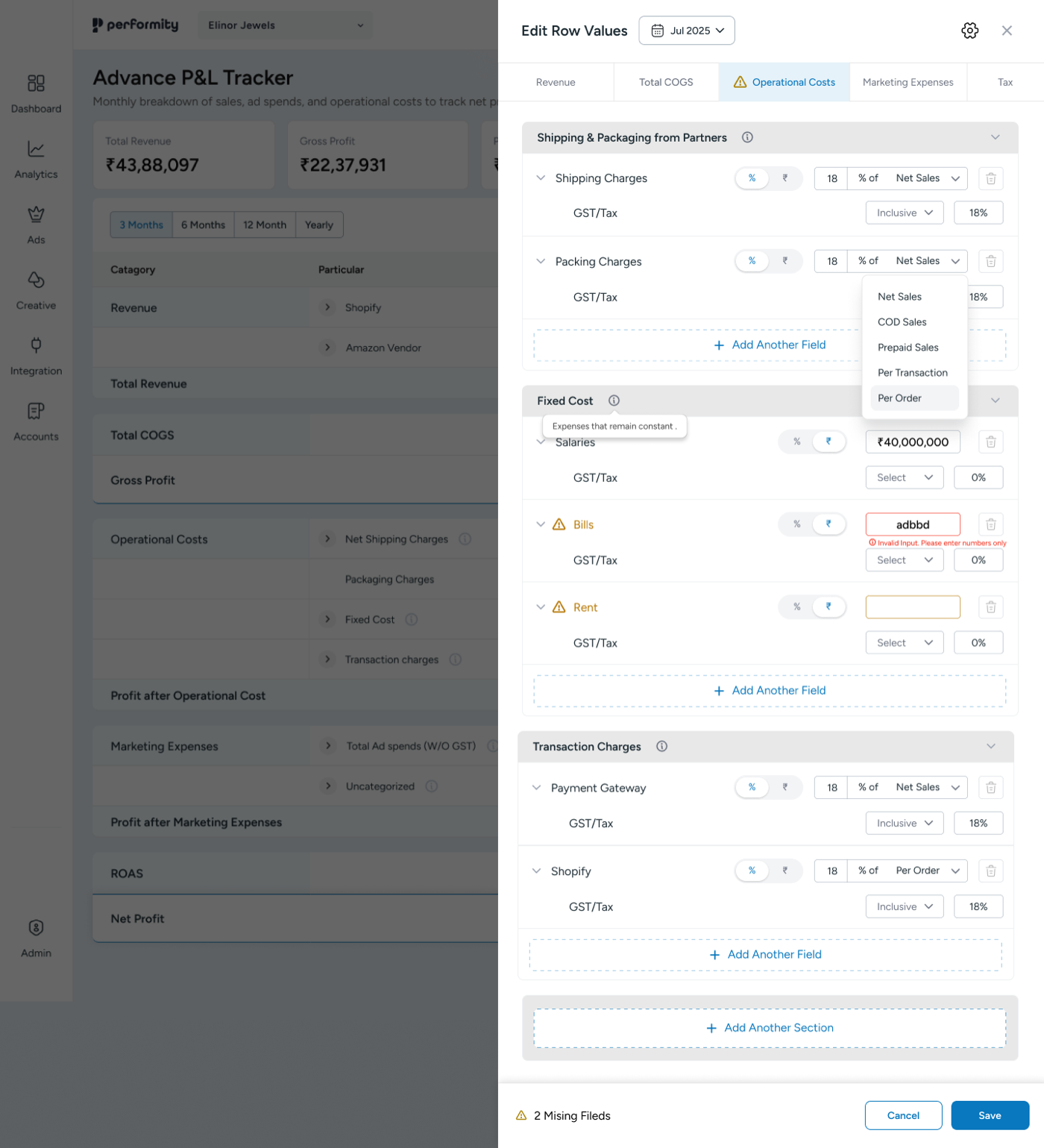Switch to the Tax tab

(x=1005, y=82)
